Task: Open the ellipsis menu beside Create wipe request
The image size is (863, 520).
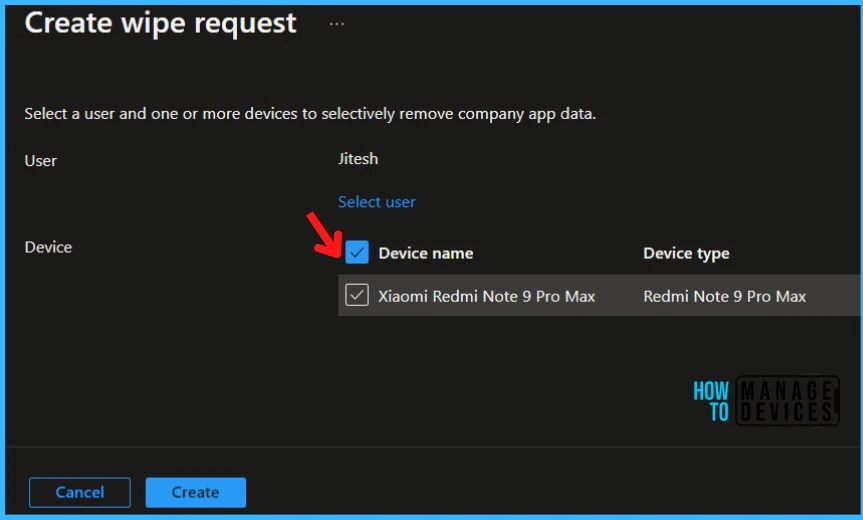Action: (x=337, y=24)
